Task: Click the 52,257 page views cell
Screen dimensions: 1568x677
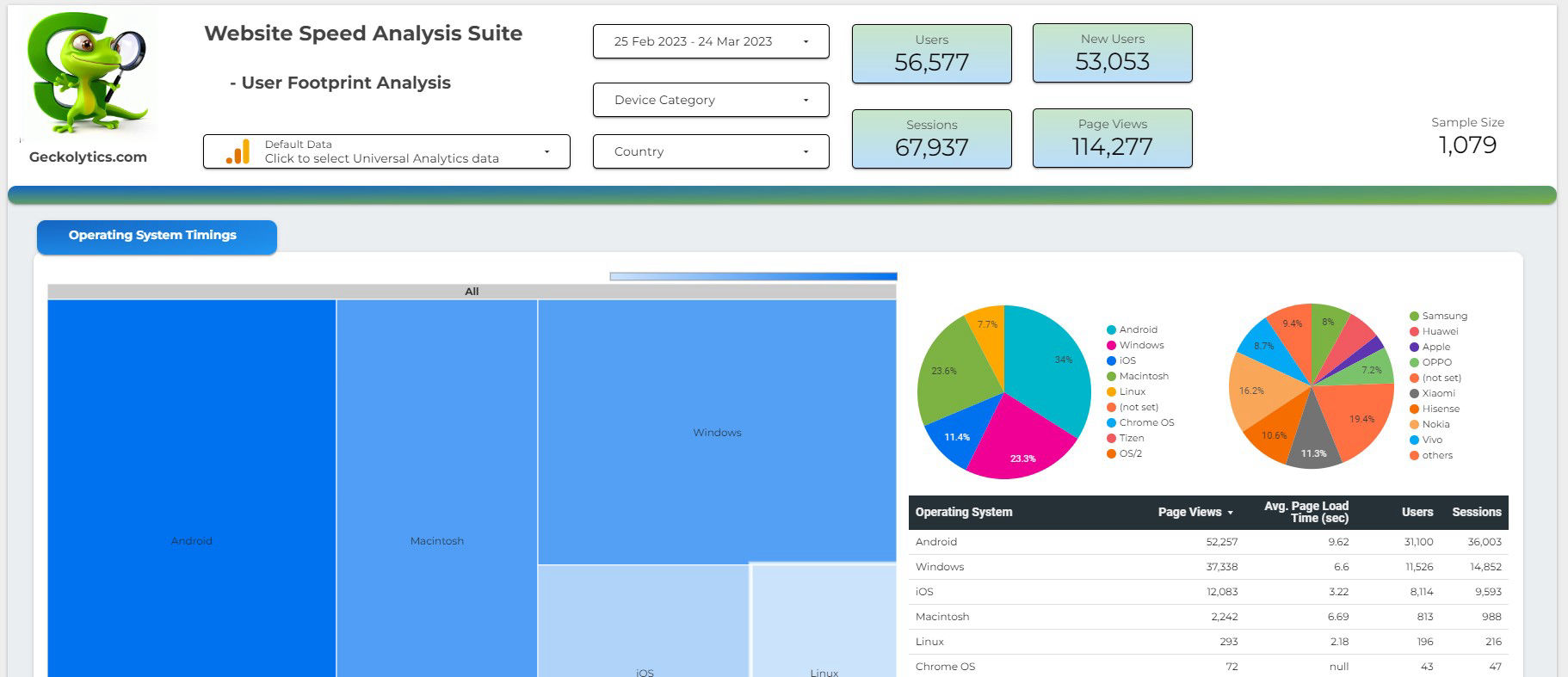Action: point(1222,542)
